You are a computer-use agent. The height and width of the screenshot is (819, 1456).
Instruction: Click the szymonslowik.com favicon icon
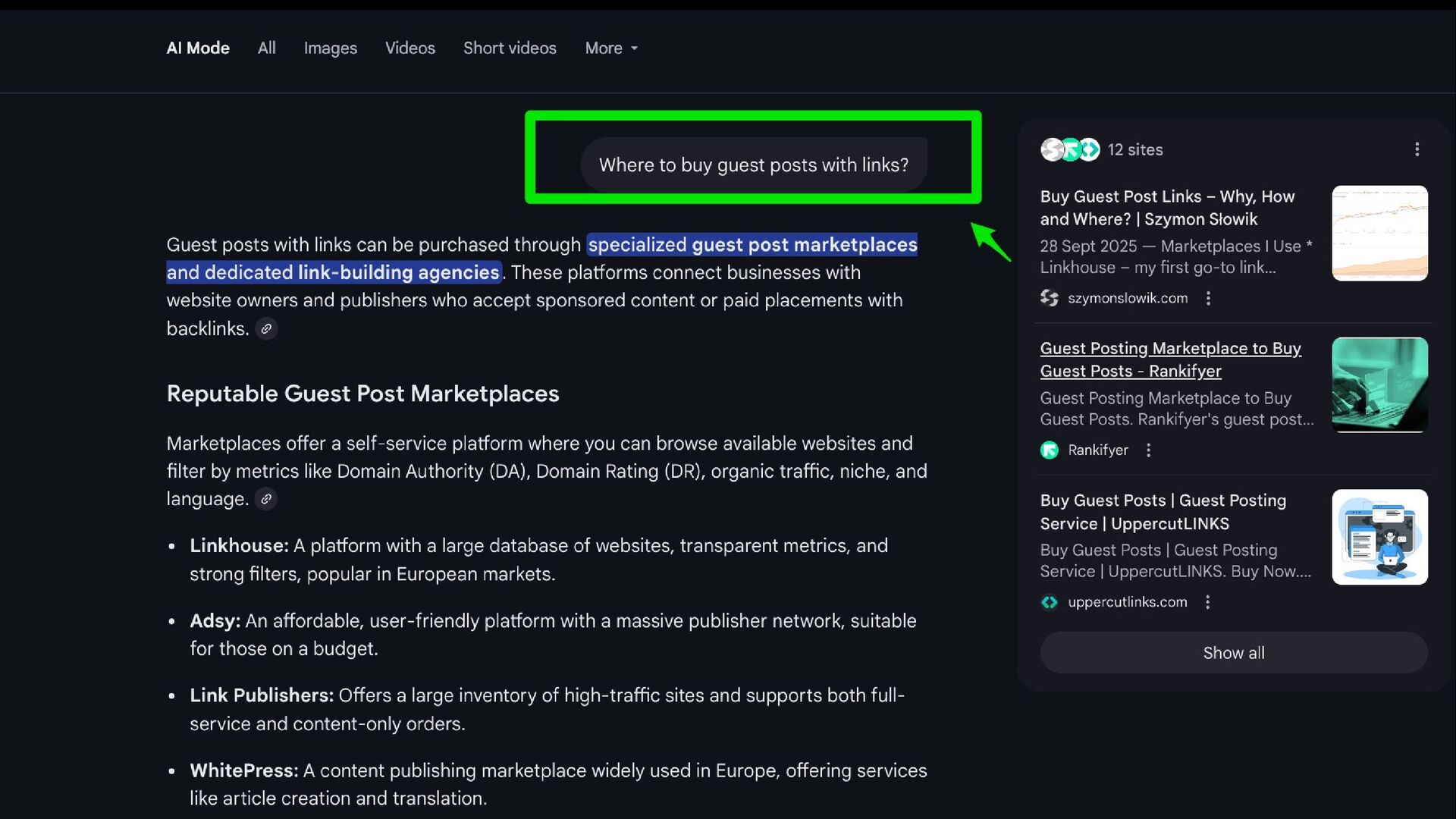1050,298
